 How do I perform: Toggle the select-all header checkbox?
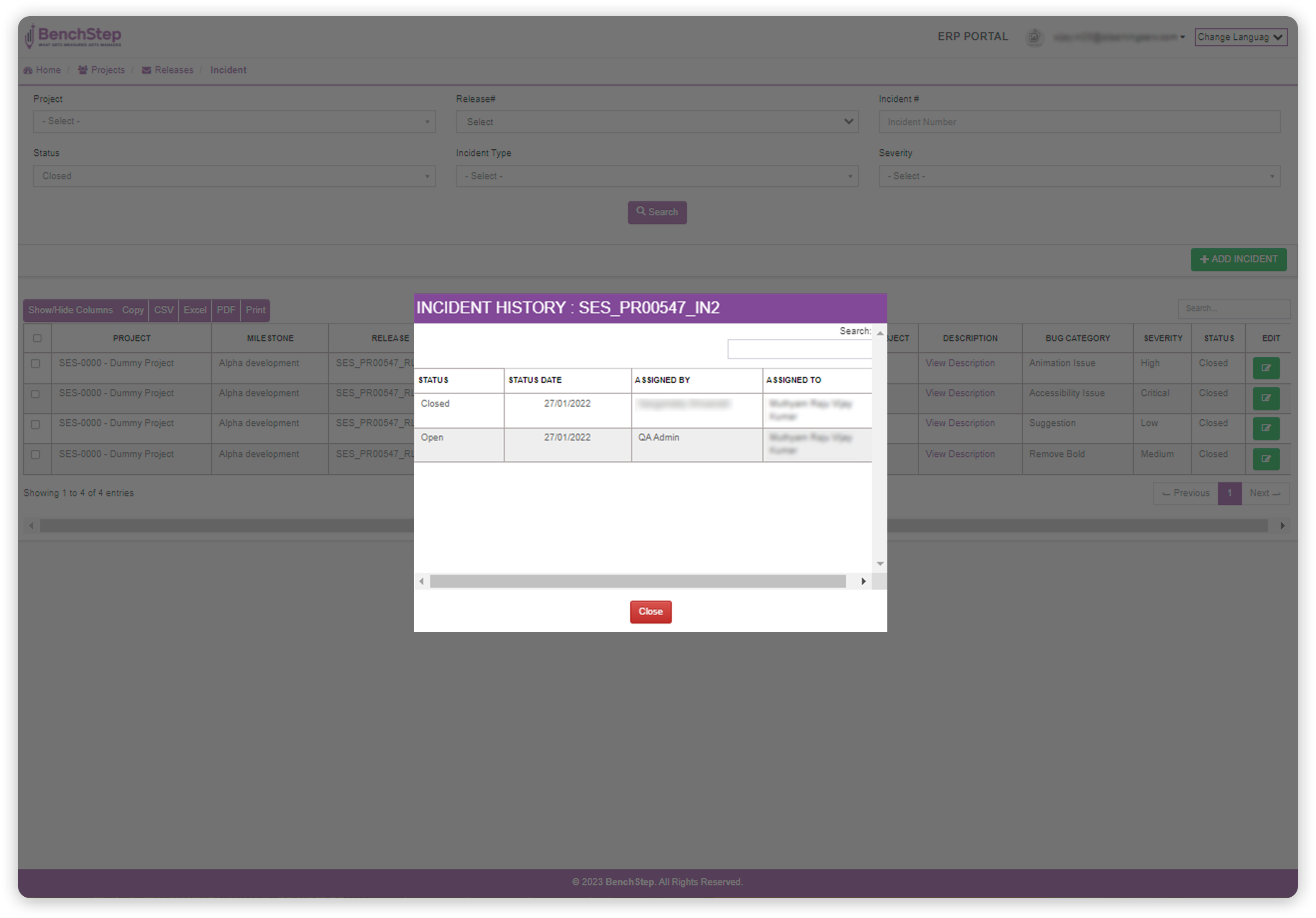tap(37, 338)
